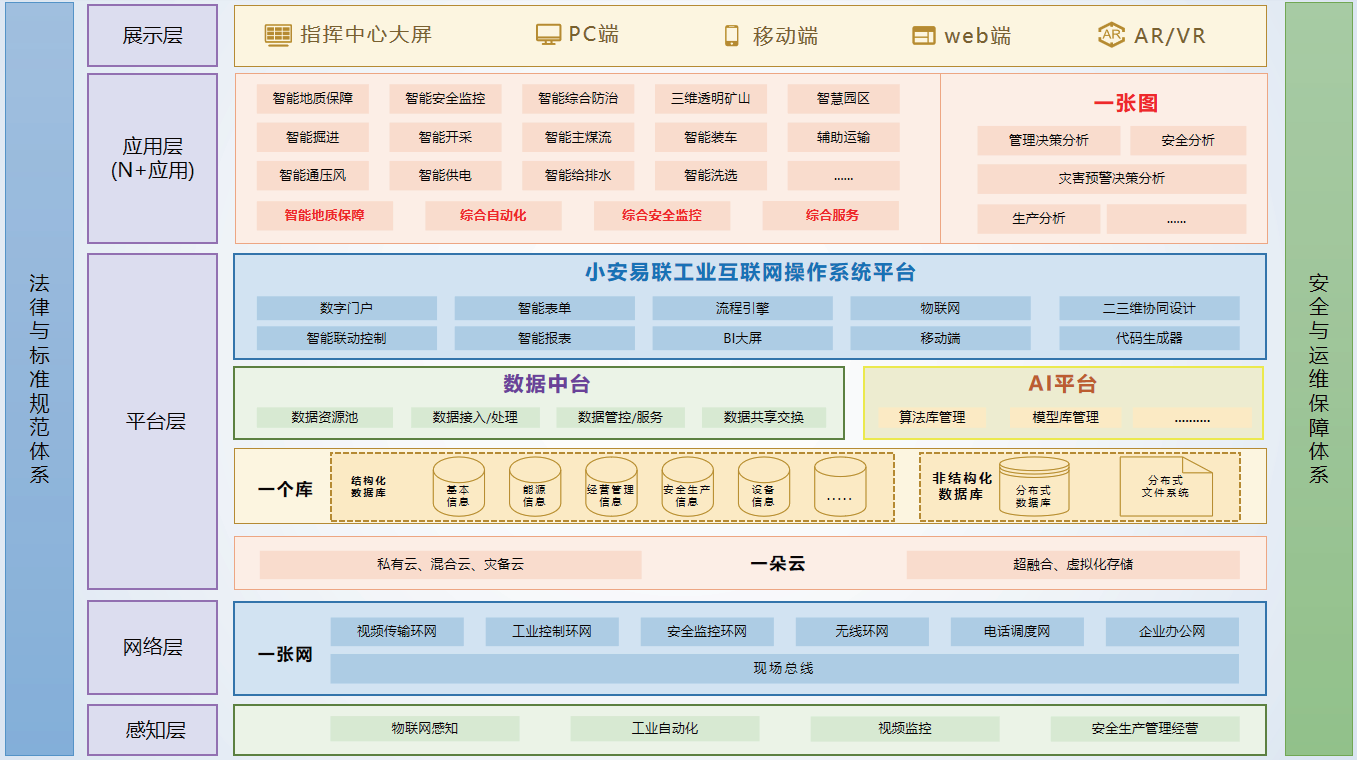Click the 移动端 phone icon
Screen dimensions: 1357x760
pyautogui.click(x=731, y=36)
